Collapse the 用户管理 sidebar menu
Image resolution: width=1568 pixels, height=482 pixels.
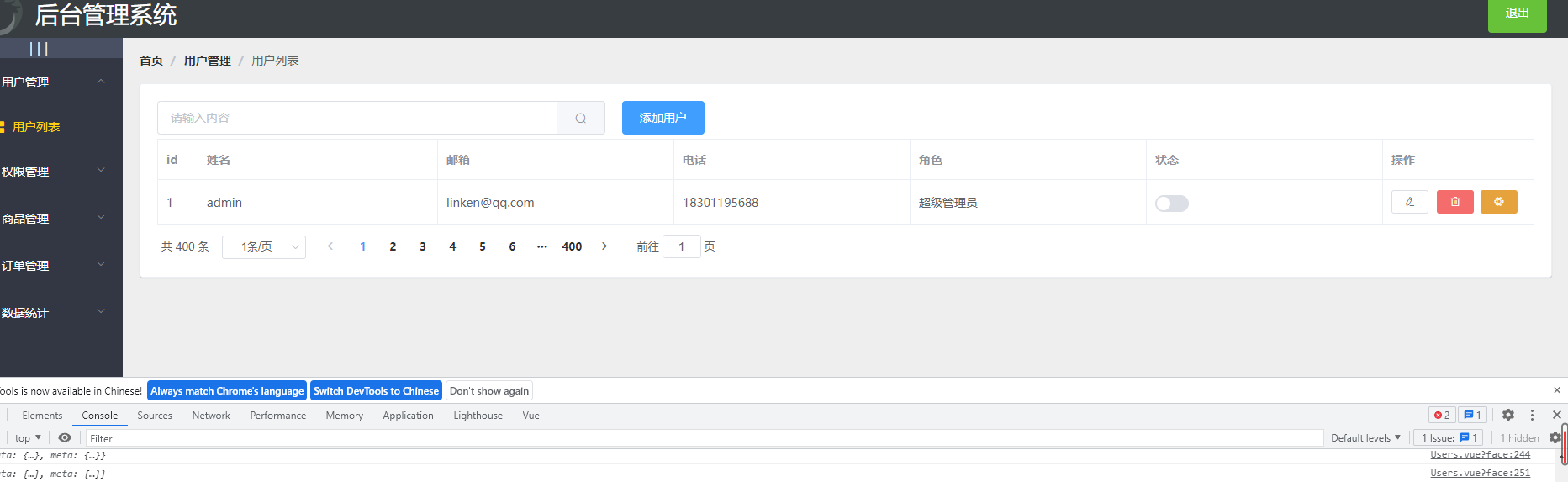[61, 82]
